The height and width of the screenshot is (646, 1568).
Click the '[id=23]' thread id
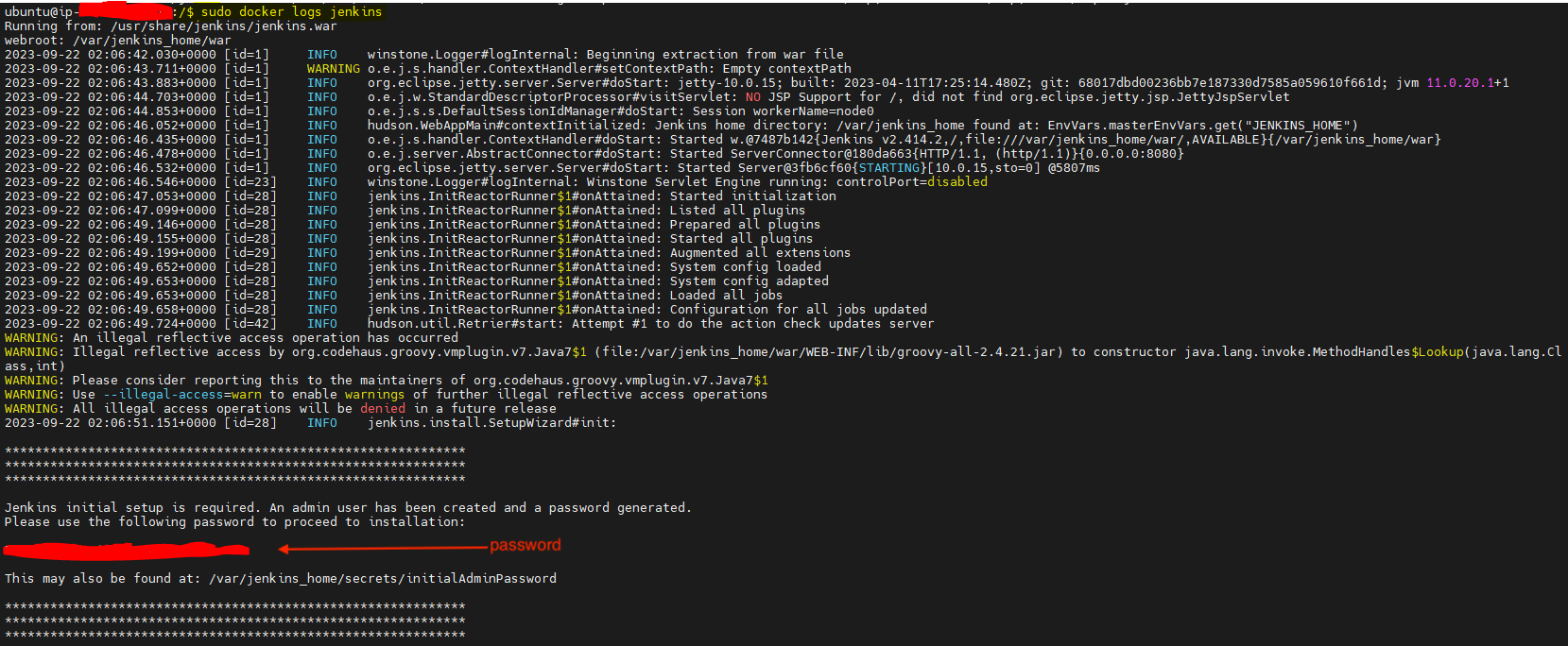pos(250,182)
